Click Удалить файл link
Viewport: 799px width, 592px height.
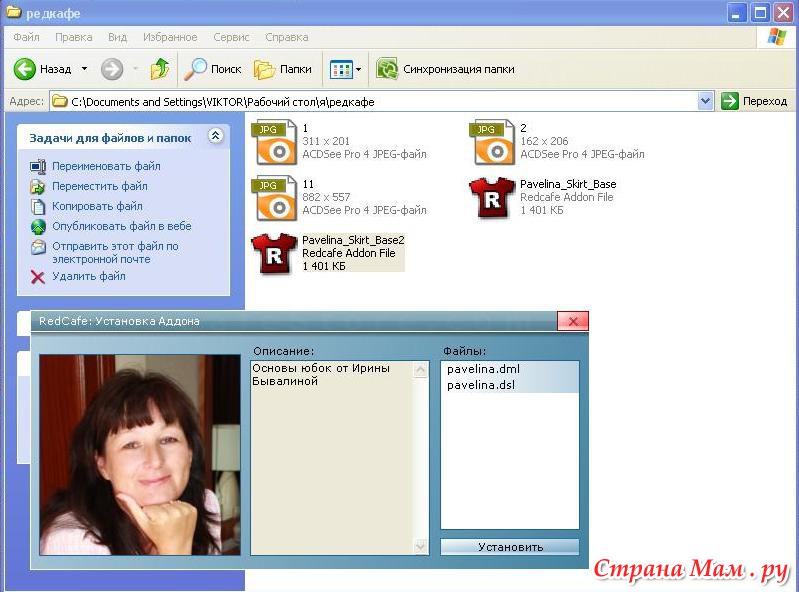(x=89, y=276)
